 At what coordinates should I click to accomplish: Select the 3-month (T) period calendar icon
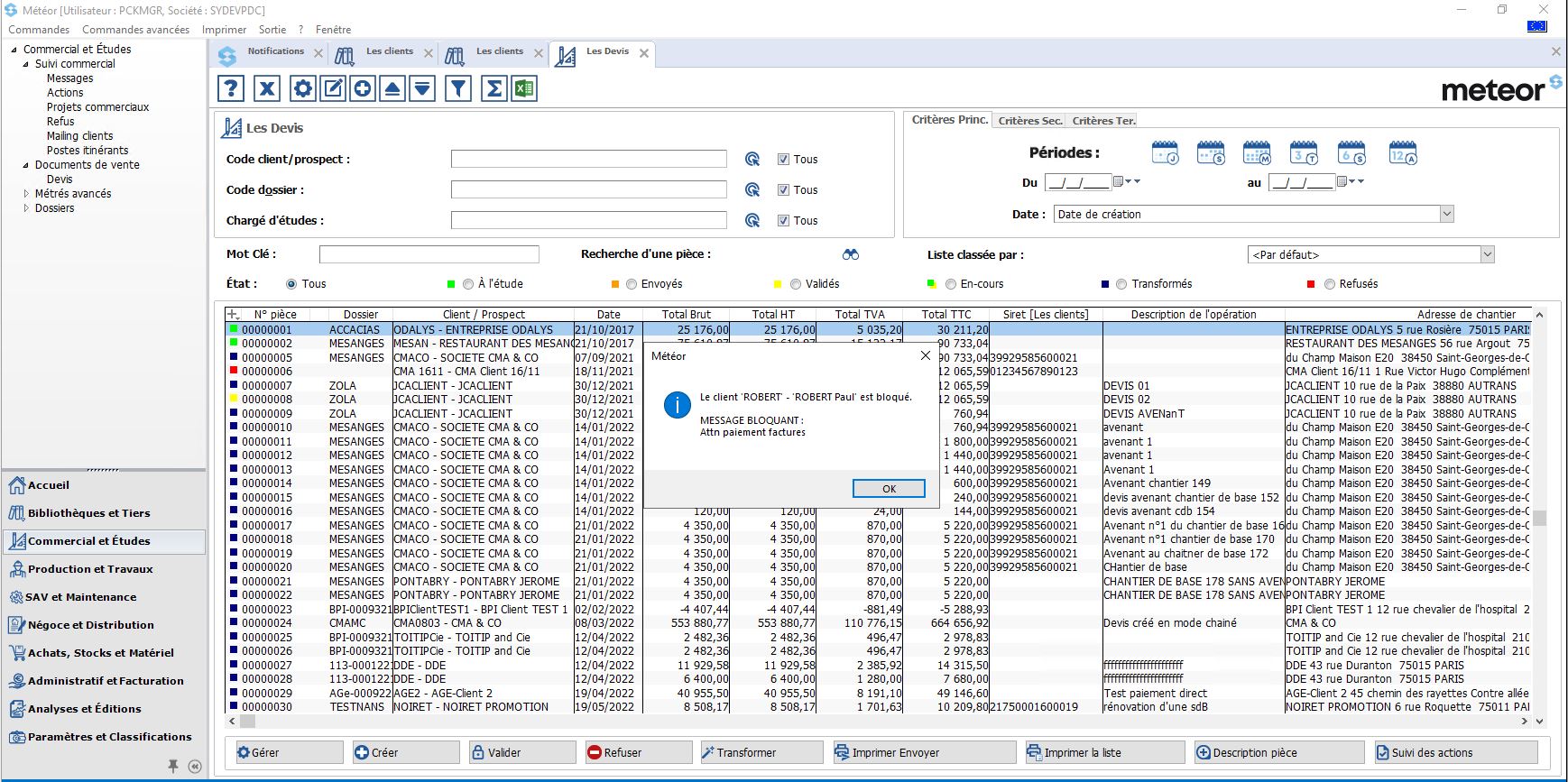pyautogui.click(x=1304, y=153)
